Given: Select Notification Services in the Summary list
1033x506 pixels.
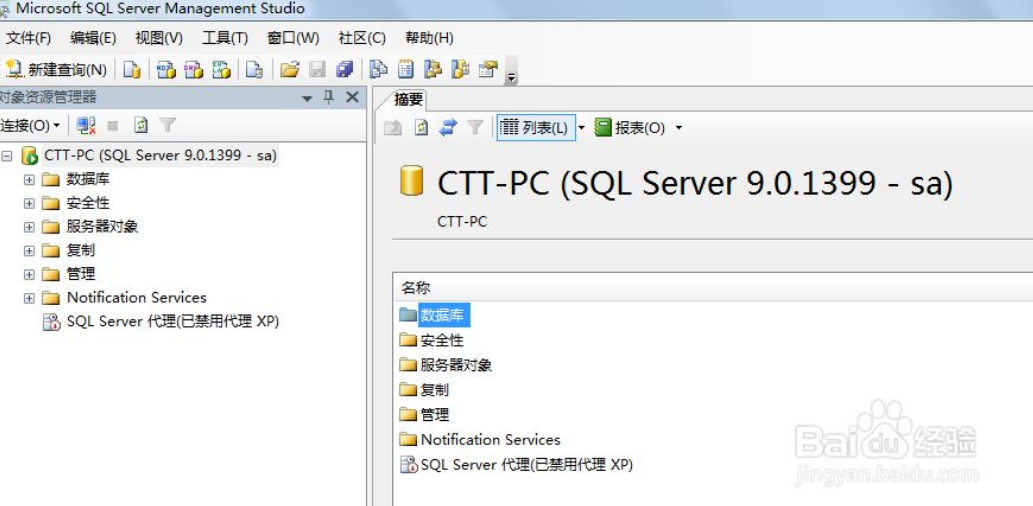Looking at the screenshot, I should coord(490,439).
